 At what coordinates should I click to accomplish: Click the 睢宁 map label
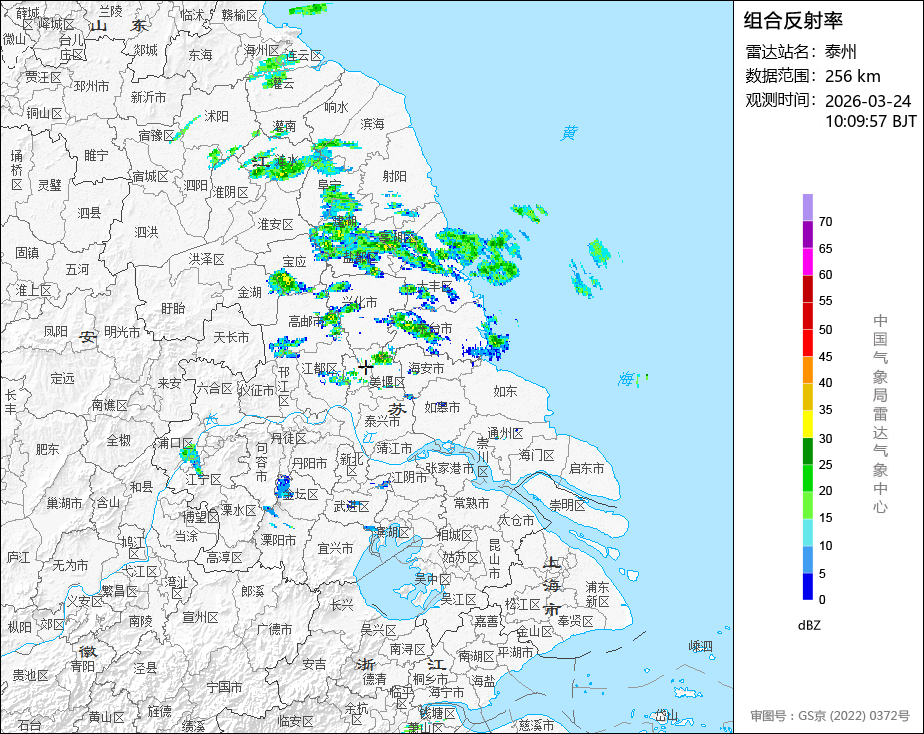pos(97,155)
